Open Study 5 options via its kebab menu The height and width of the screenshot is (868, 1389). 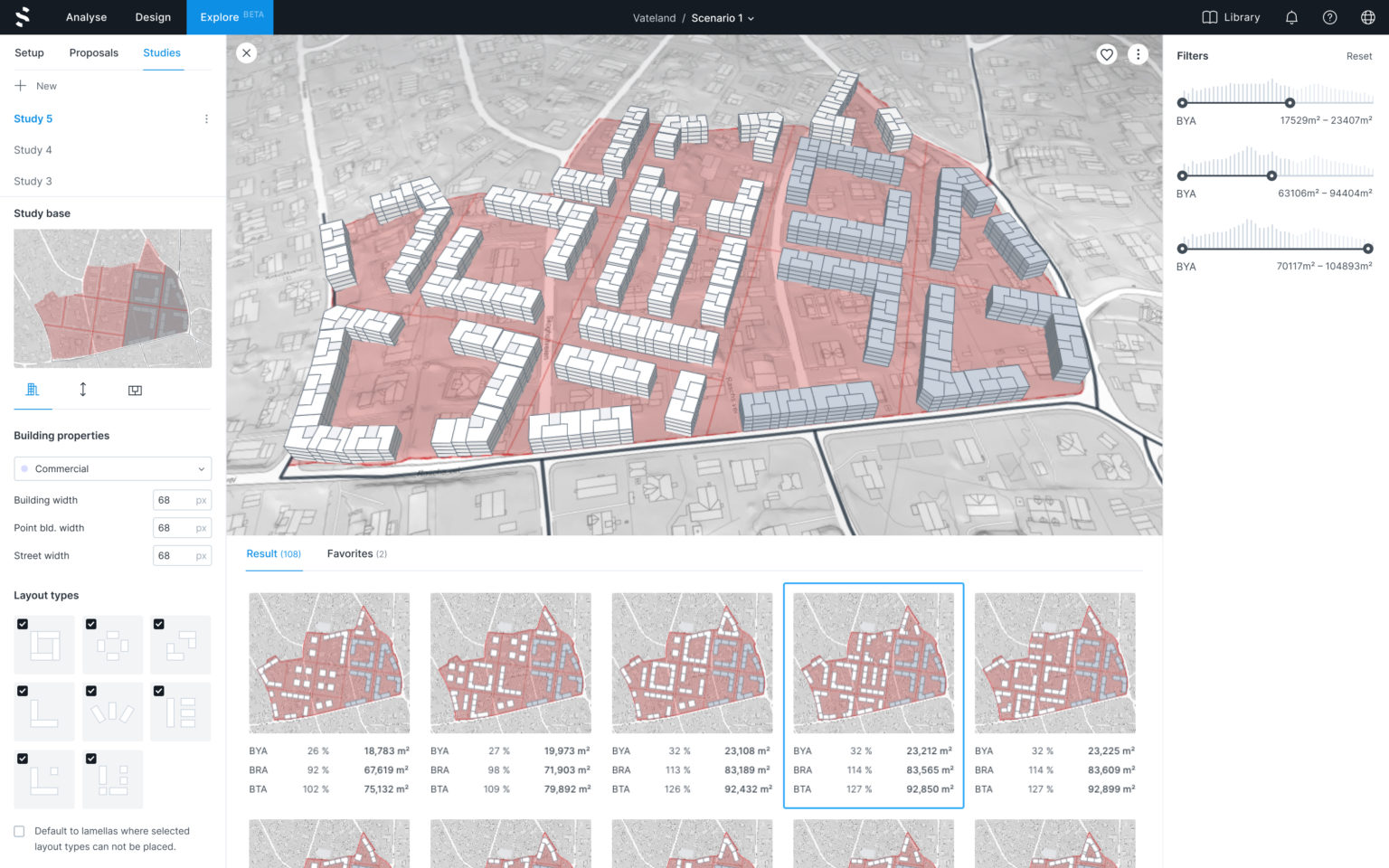click(x=206, y=118)
